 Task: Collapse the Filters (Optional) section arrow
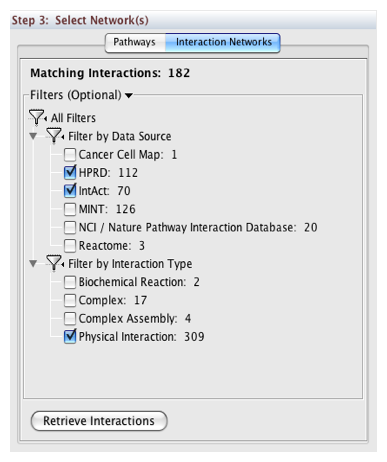pos(129,96)
